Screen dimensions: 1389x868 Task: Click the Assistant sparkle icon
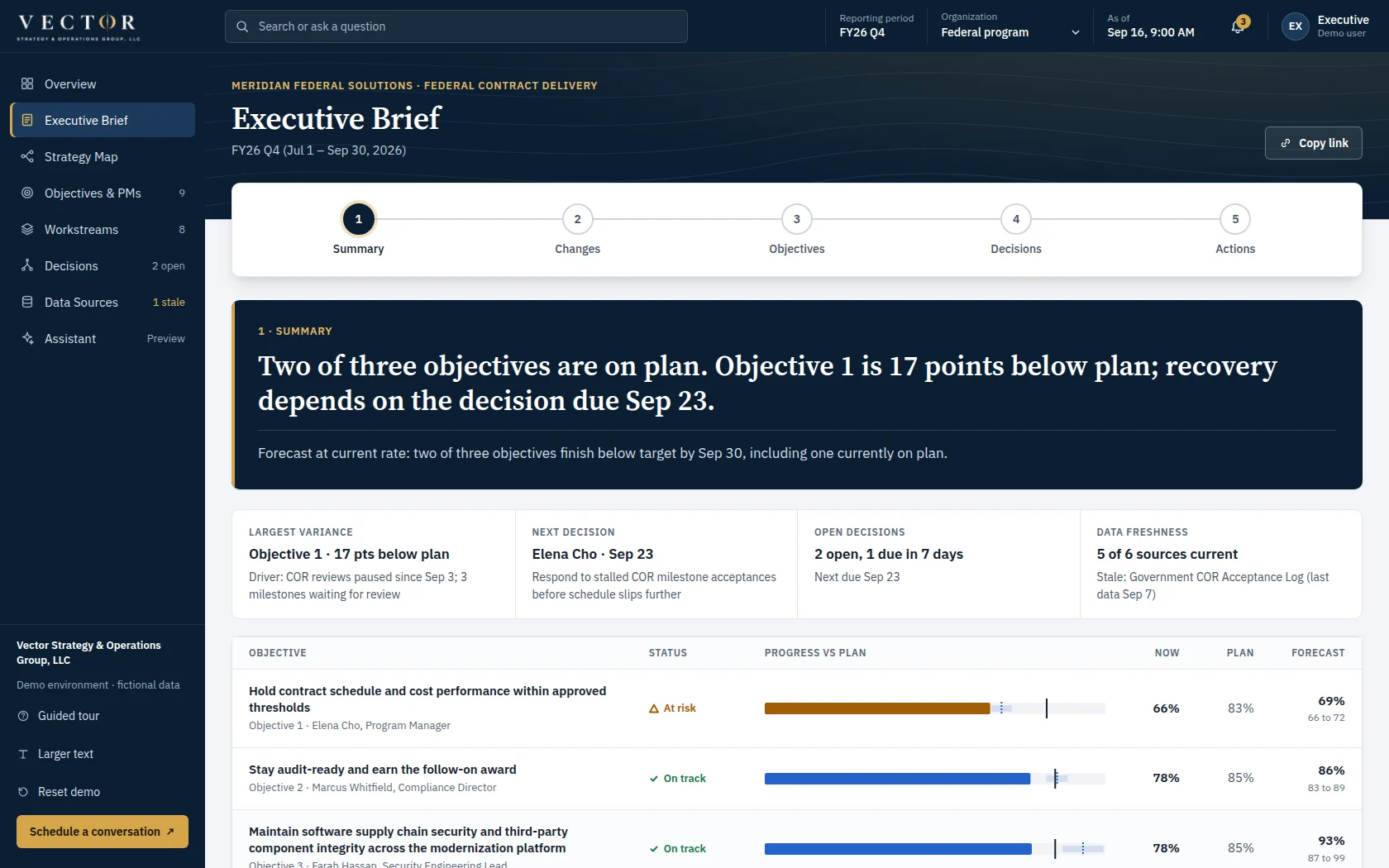tap(27, 339)
